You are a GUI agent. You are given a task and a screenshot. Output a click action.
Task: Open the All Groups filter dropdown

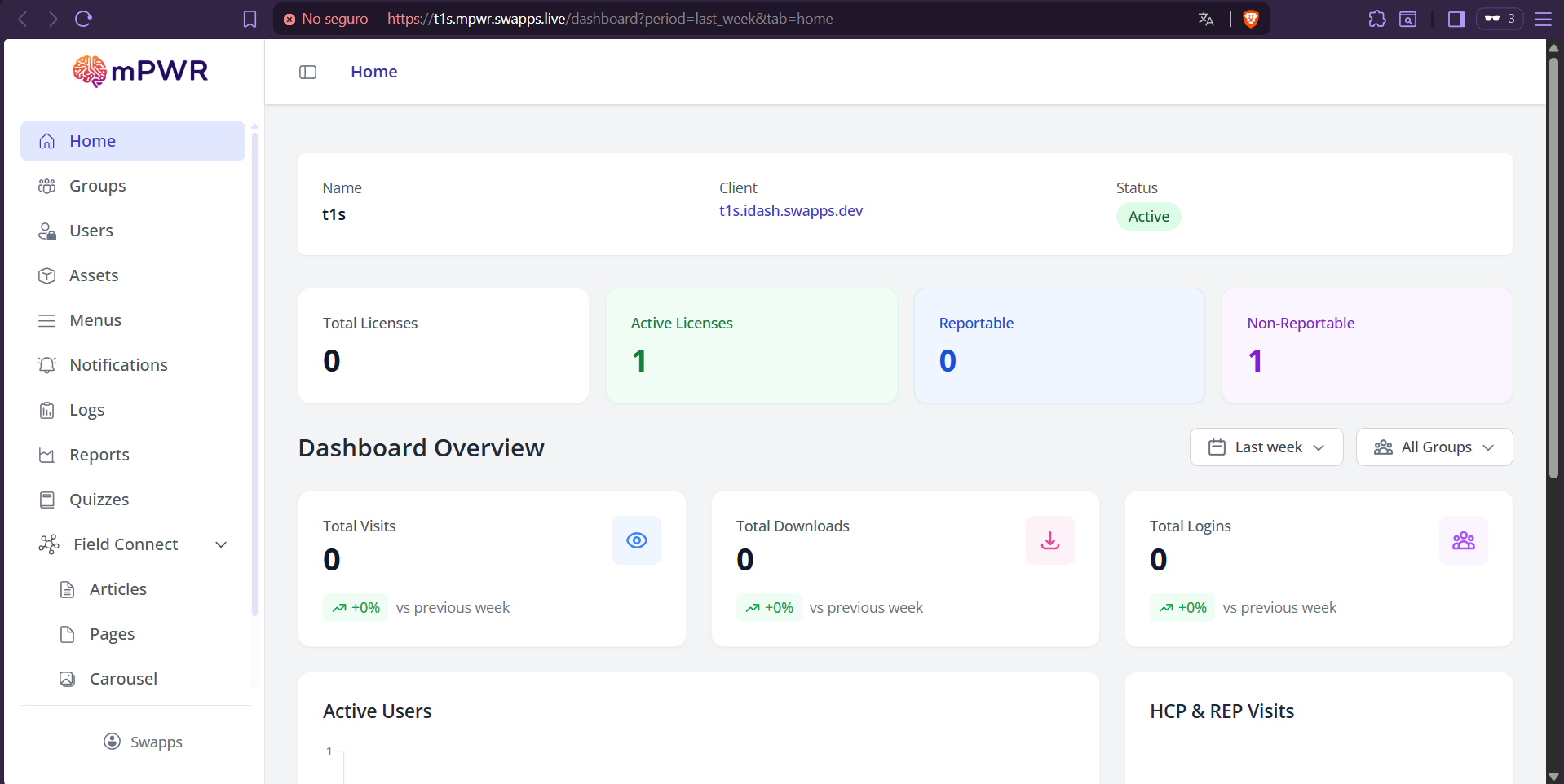(1434, 447)
